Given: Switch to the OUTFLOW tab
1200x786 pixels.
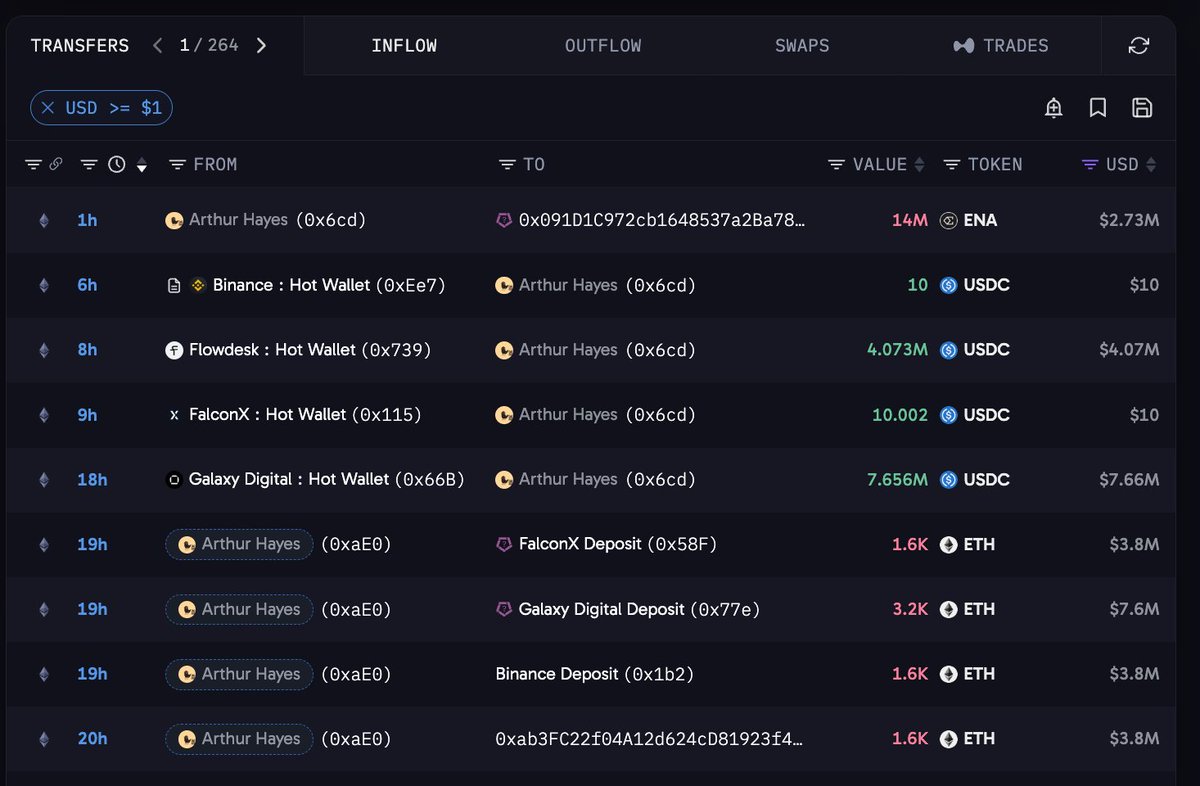Looking at the screenshot, I should (603, 46).
